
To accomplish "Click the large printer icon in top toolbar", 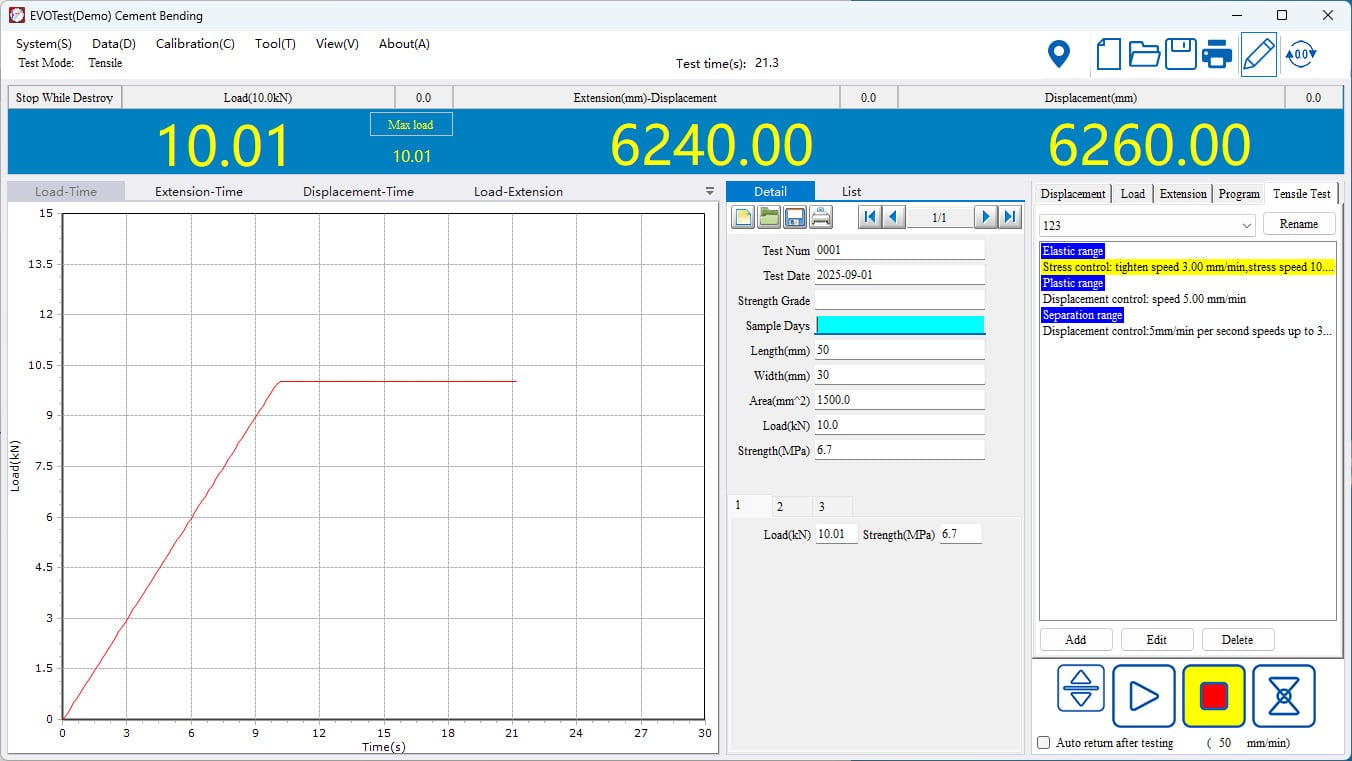I will (1217, 54).
